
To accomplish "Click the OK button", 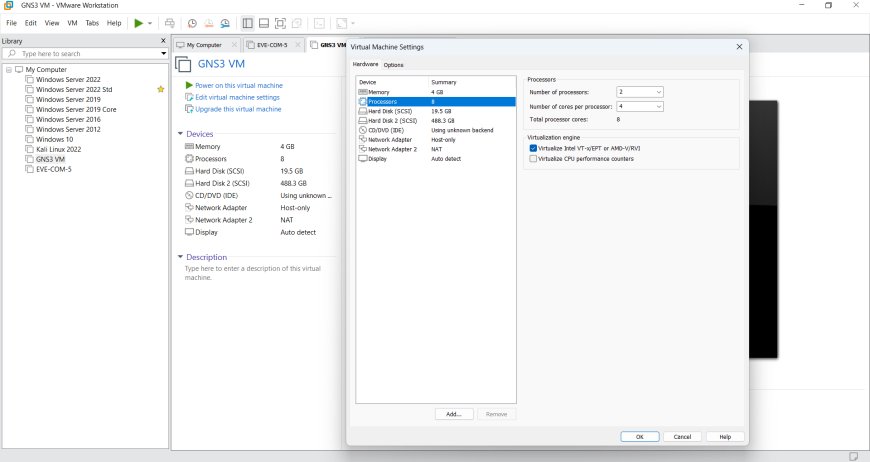I will click(x=640, y=437).
